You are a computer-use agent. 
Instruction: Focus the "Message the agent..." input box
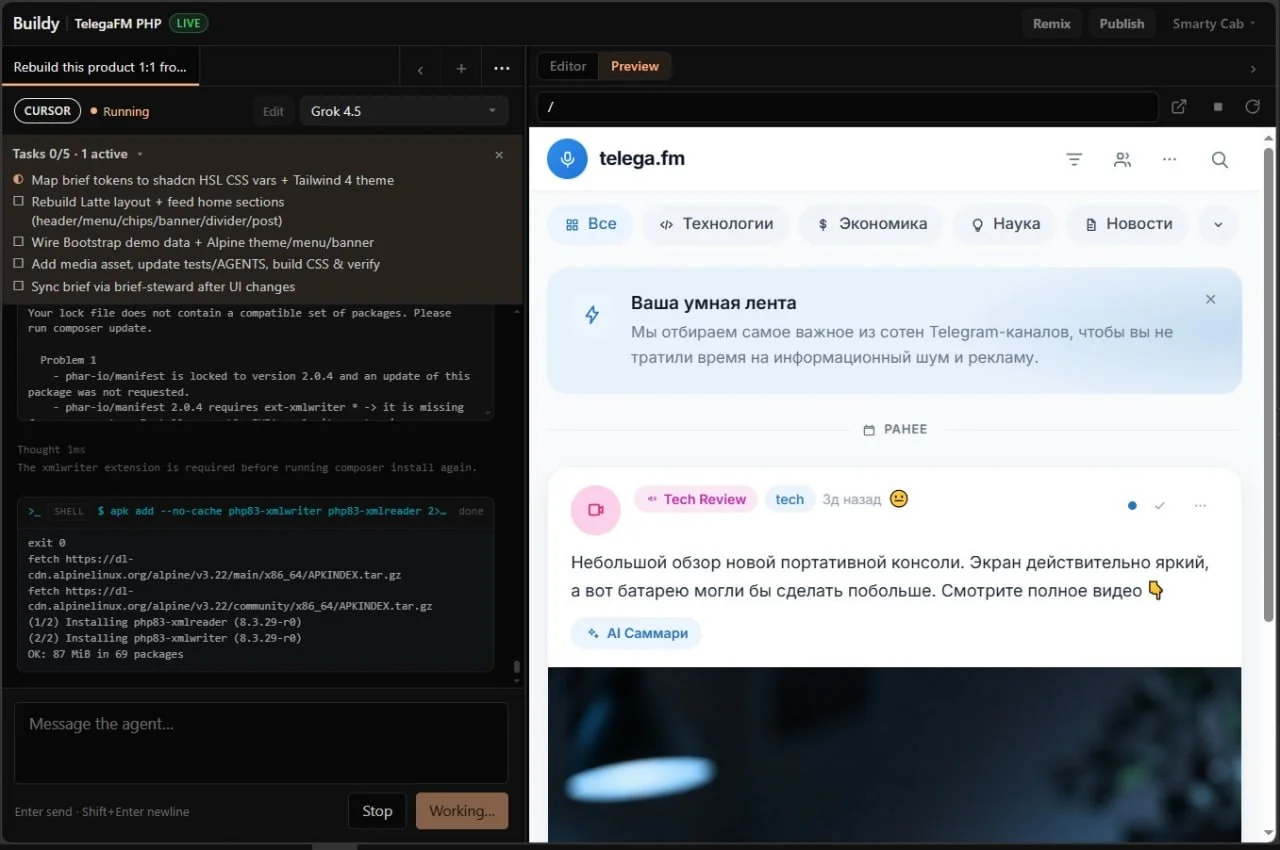pyautogui.click(x=261, y=743)
